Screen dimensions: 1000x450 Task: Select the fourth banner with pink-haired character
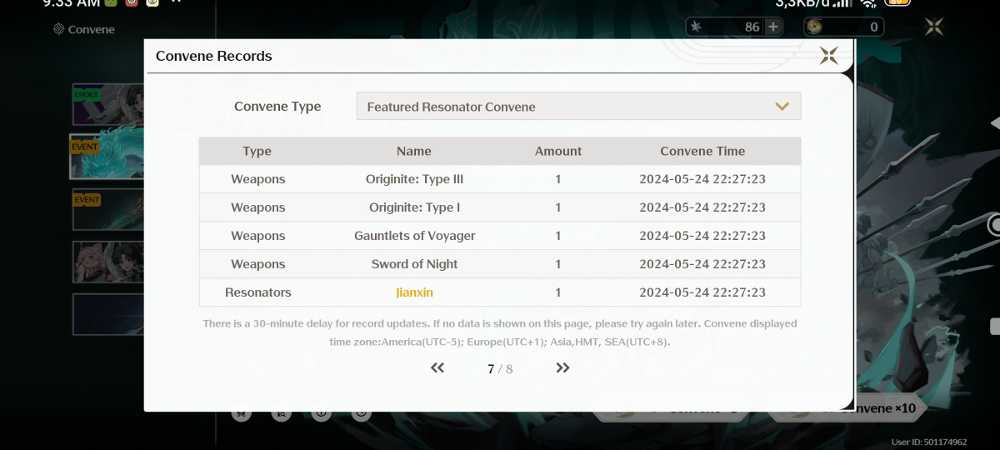(108, 262)
